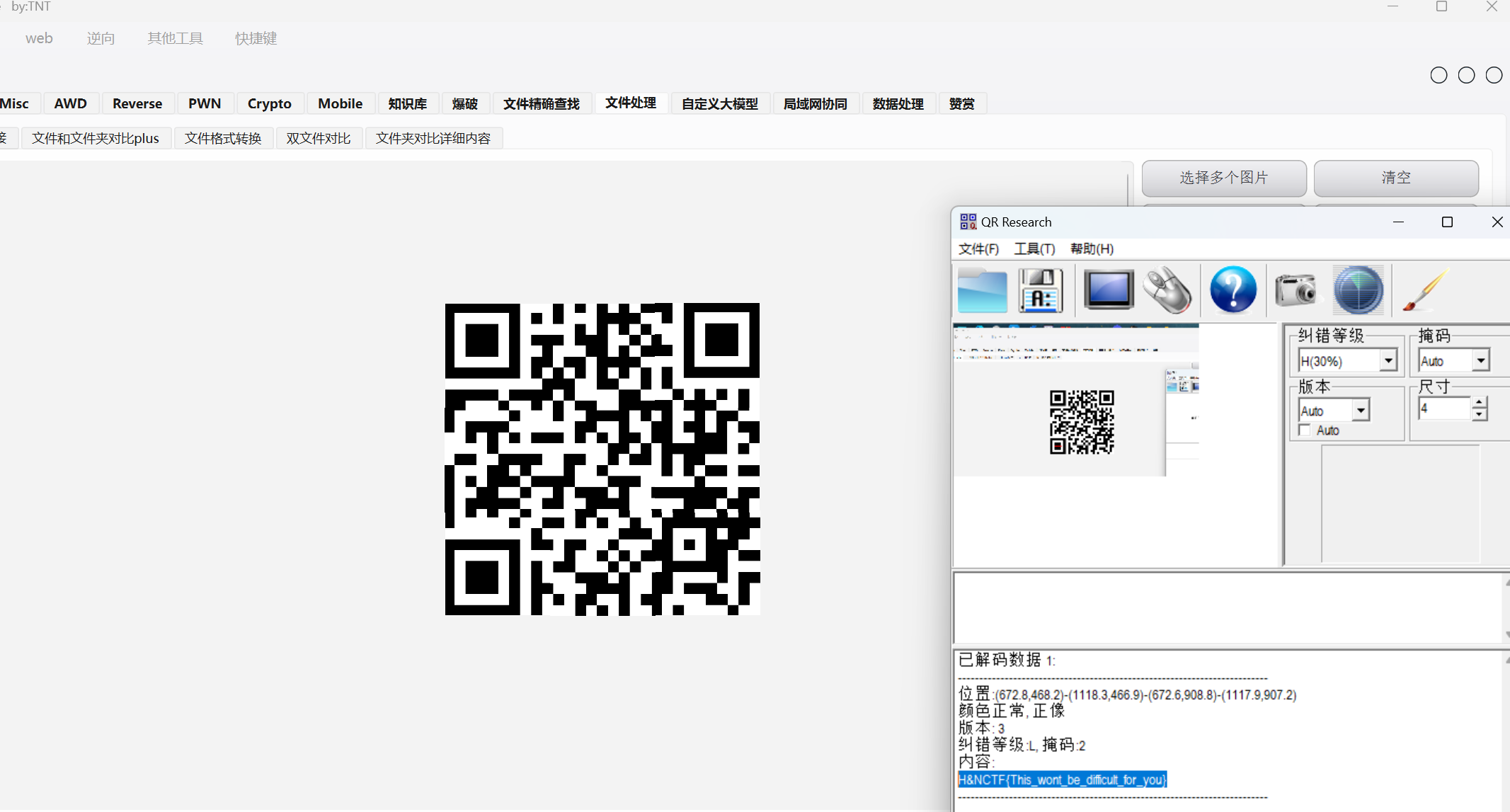
Task: Click the 已解码数据 1: heading
Action: tap(1006, 660)
